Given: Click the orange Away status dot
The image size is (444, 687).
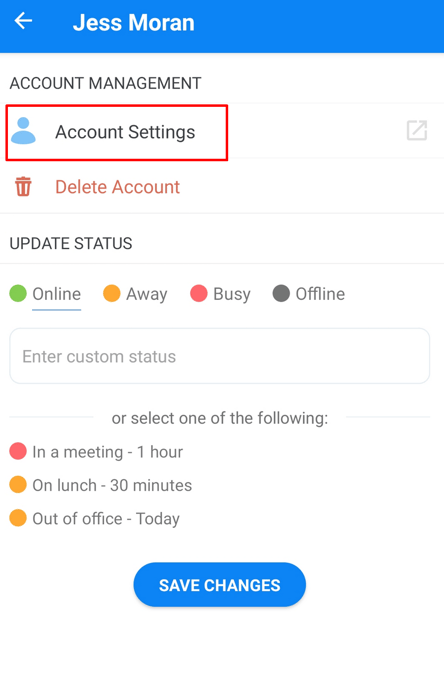Looking at the screenshot, I should [x=112, y=293].
